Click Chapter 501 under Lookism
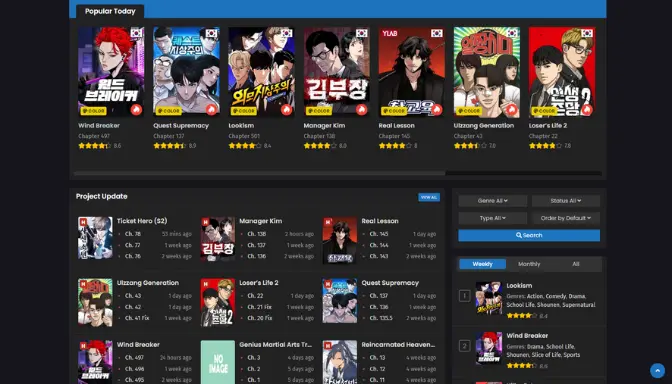The width and height of the screenshot is (672, 384). pos(244,136)
